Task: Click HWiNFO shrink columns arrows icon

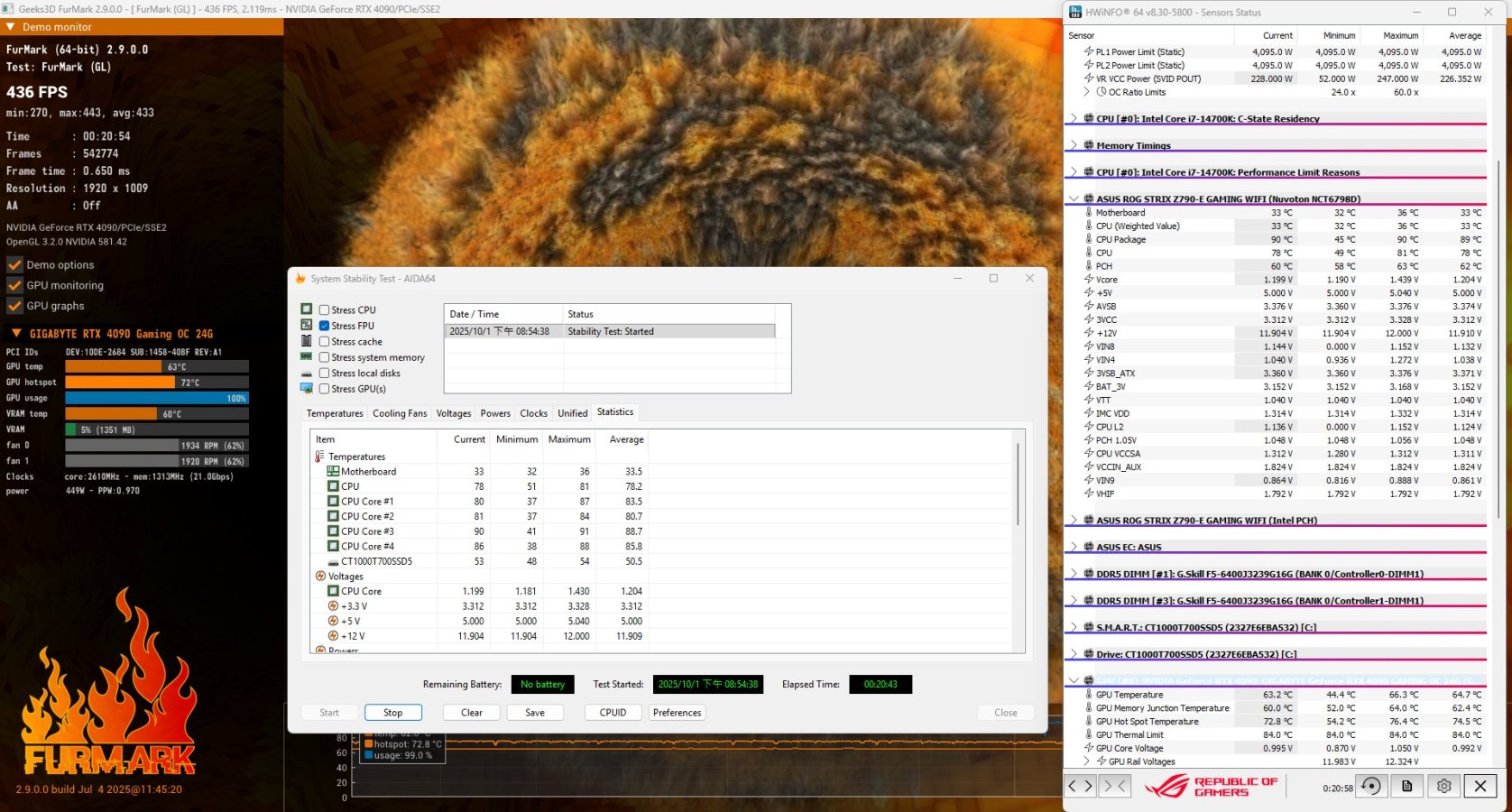Action: [x=1114, y=786]
